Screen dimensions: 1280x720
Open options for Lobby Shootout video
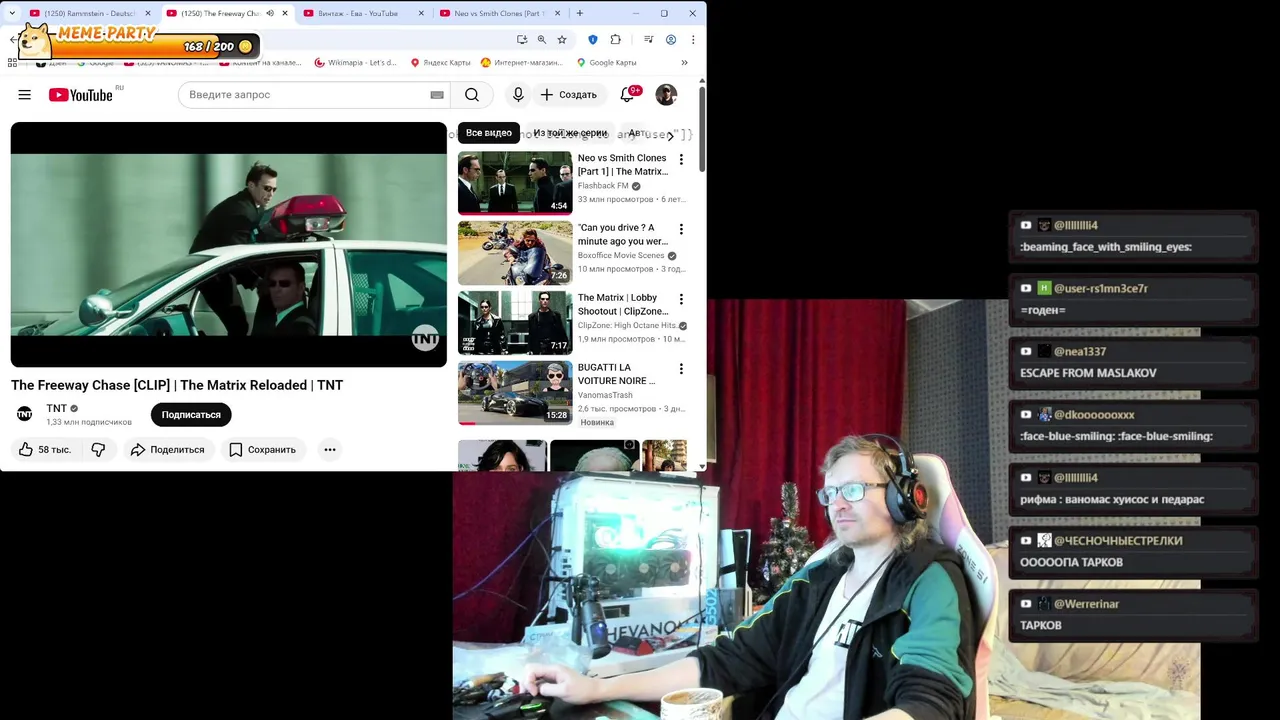pos(681,299)
